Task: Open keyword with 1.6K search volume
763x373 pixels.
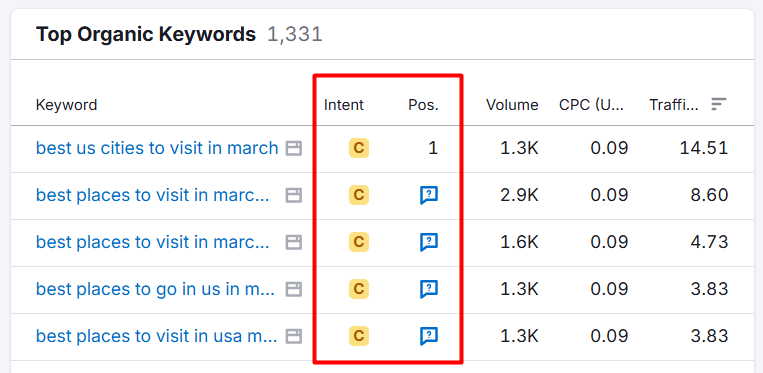Action: click(153, 242)
